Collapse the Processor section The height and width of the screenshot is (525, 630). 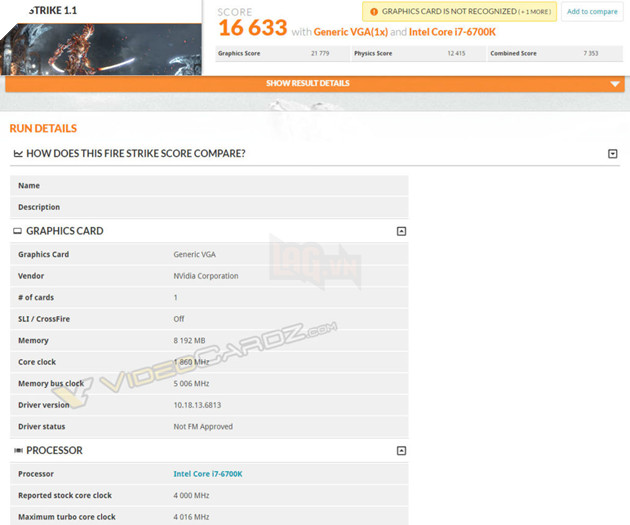401,451
